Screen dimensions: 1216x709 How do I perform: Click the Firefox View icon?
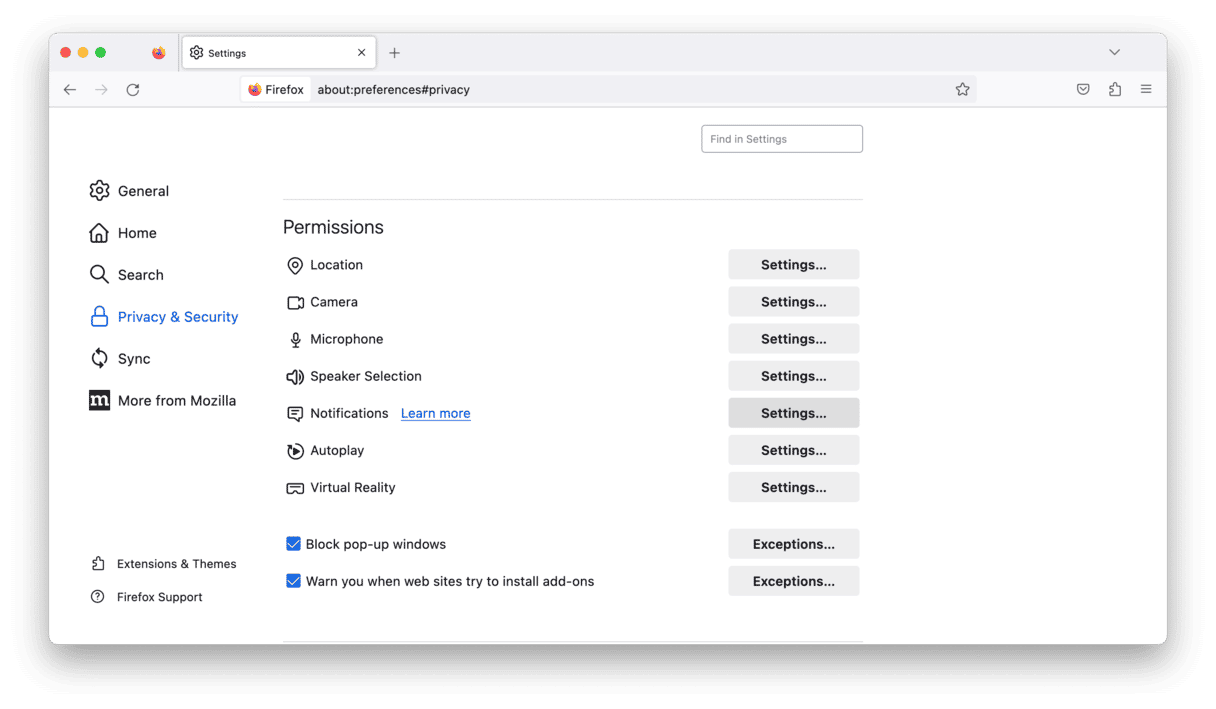click(x=159, y=53)
